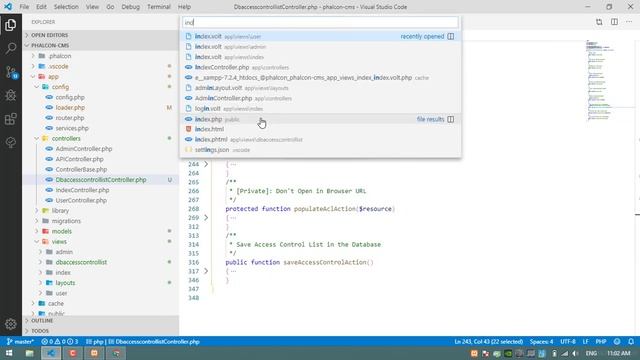640x360 pixels.
Task: Unfold code at line 317
Action: coord(206,271)
